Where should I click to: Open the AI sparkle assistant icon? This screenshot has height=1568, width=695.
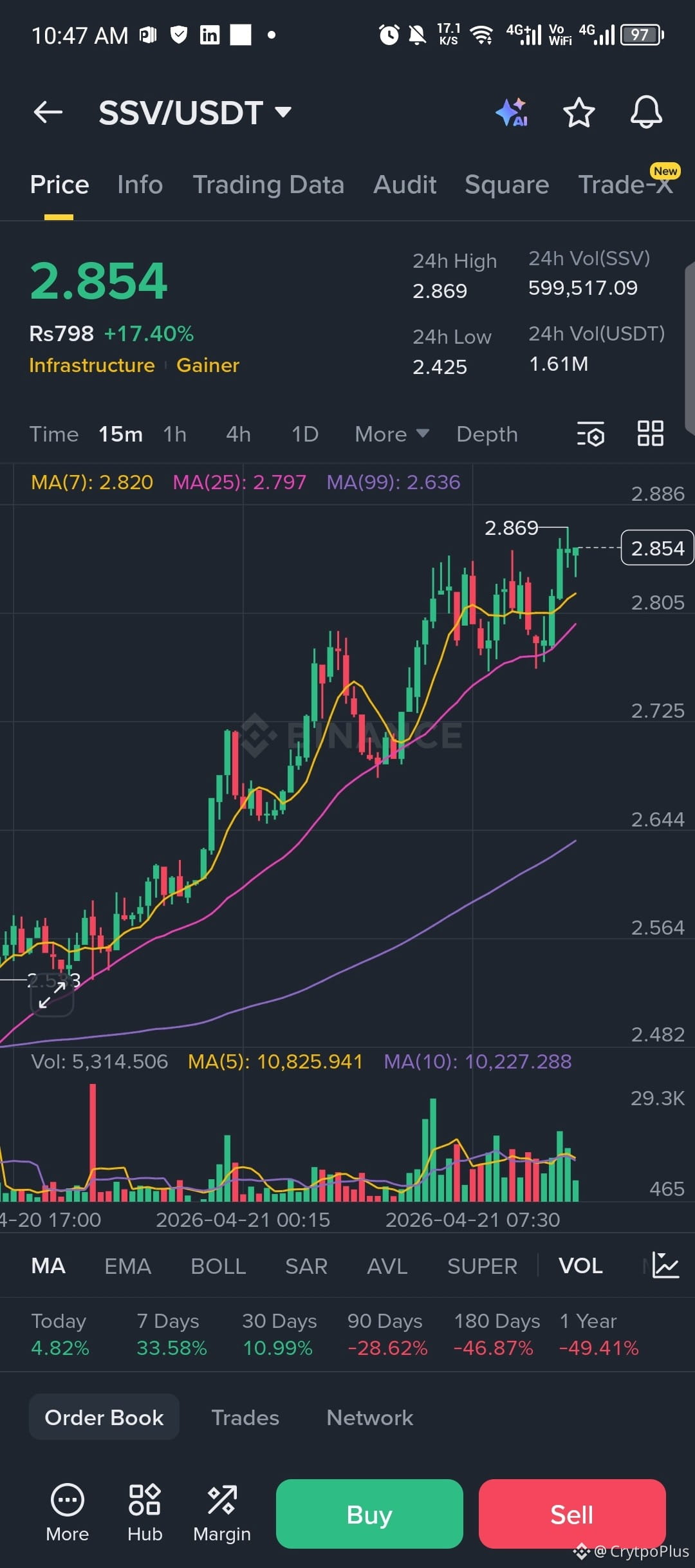[512, 112]
